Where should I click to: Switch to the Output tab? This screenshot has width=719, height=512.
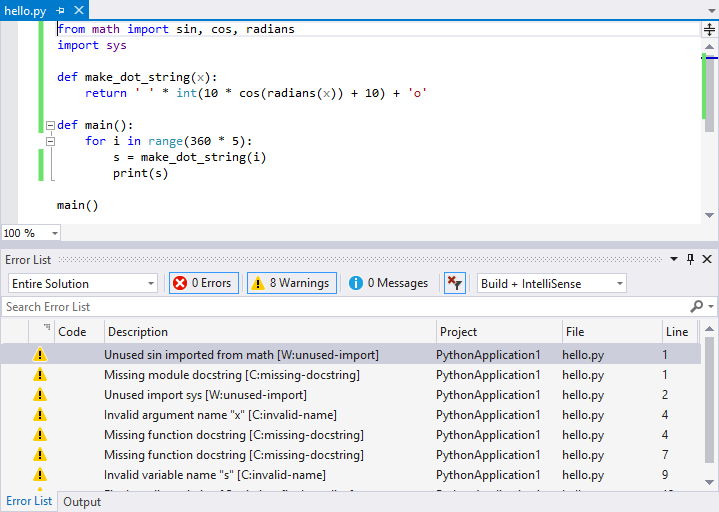coord(82,502)
